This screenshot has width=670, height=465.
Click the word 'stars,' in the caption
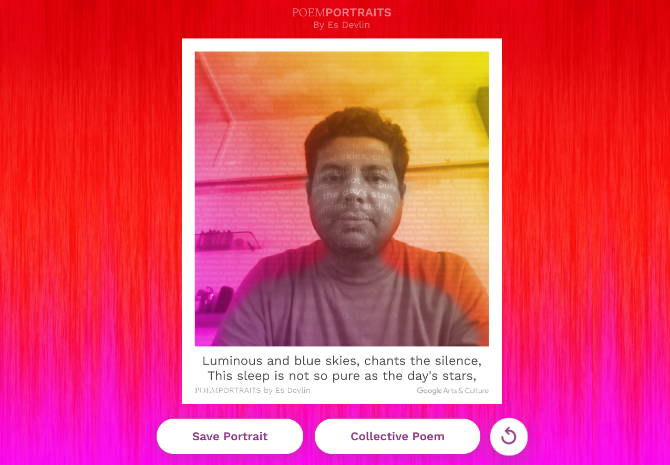pyautogui.click(x=460, y=376)
